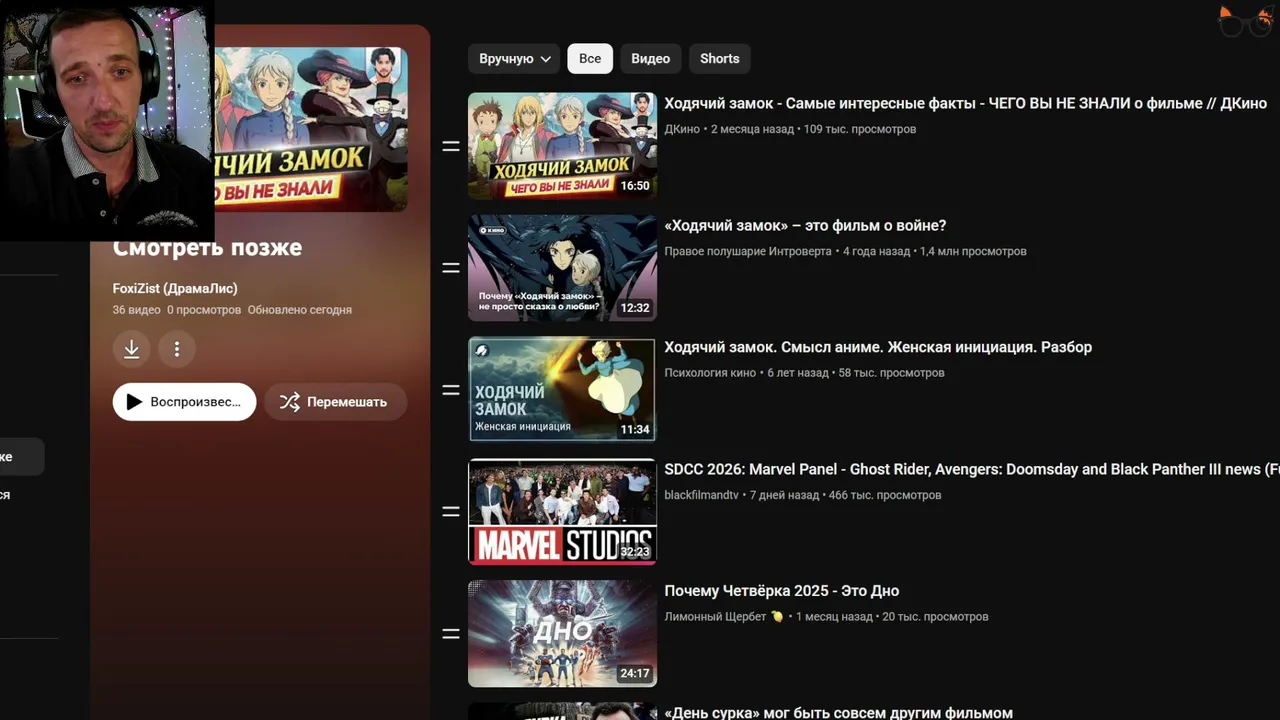Click the 109 тыс. просмотров view count
Screen dimensions: 1280x720
(860, 129)
